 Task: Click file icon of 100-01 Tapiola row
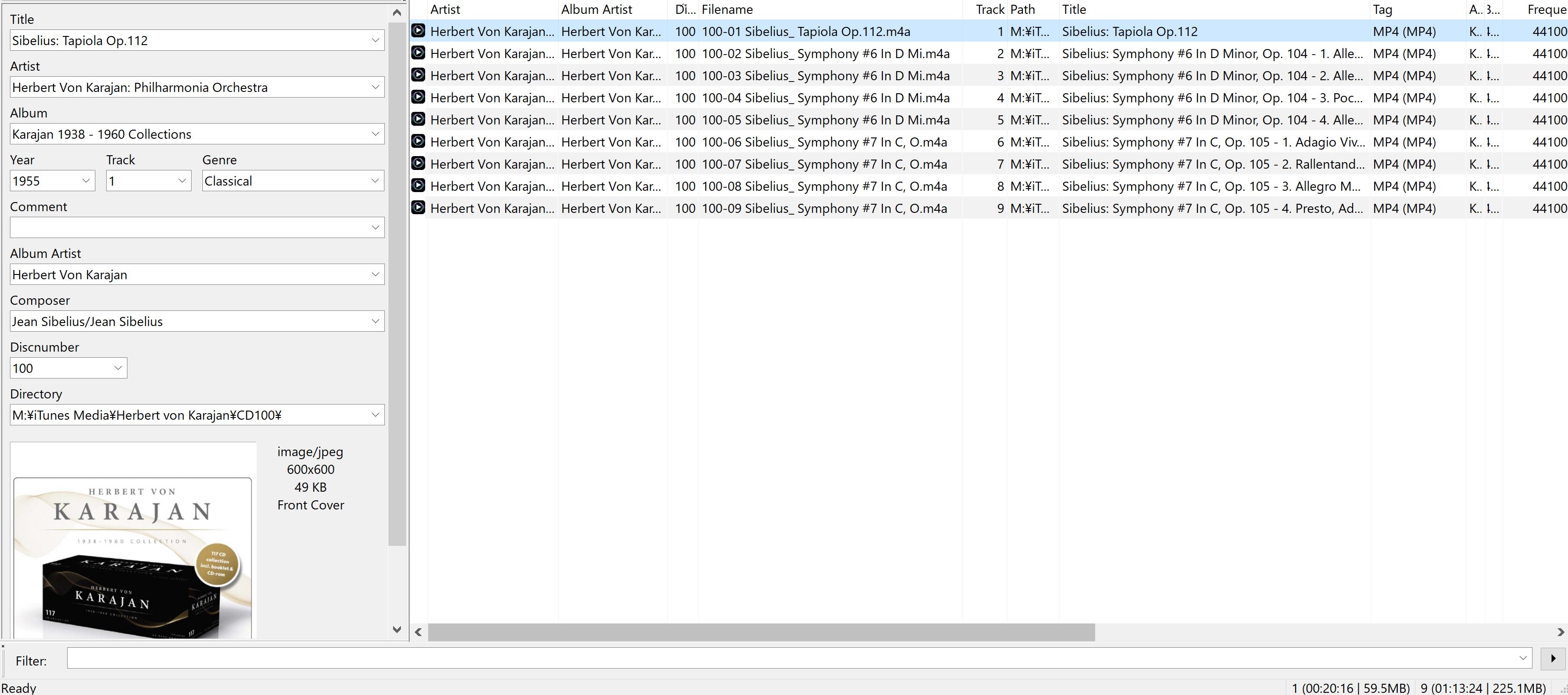(x=418, y=31)
